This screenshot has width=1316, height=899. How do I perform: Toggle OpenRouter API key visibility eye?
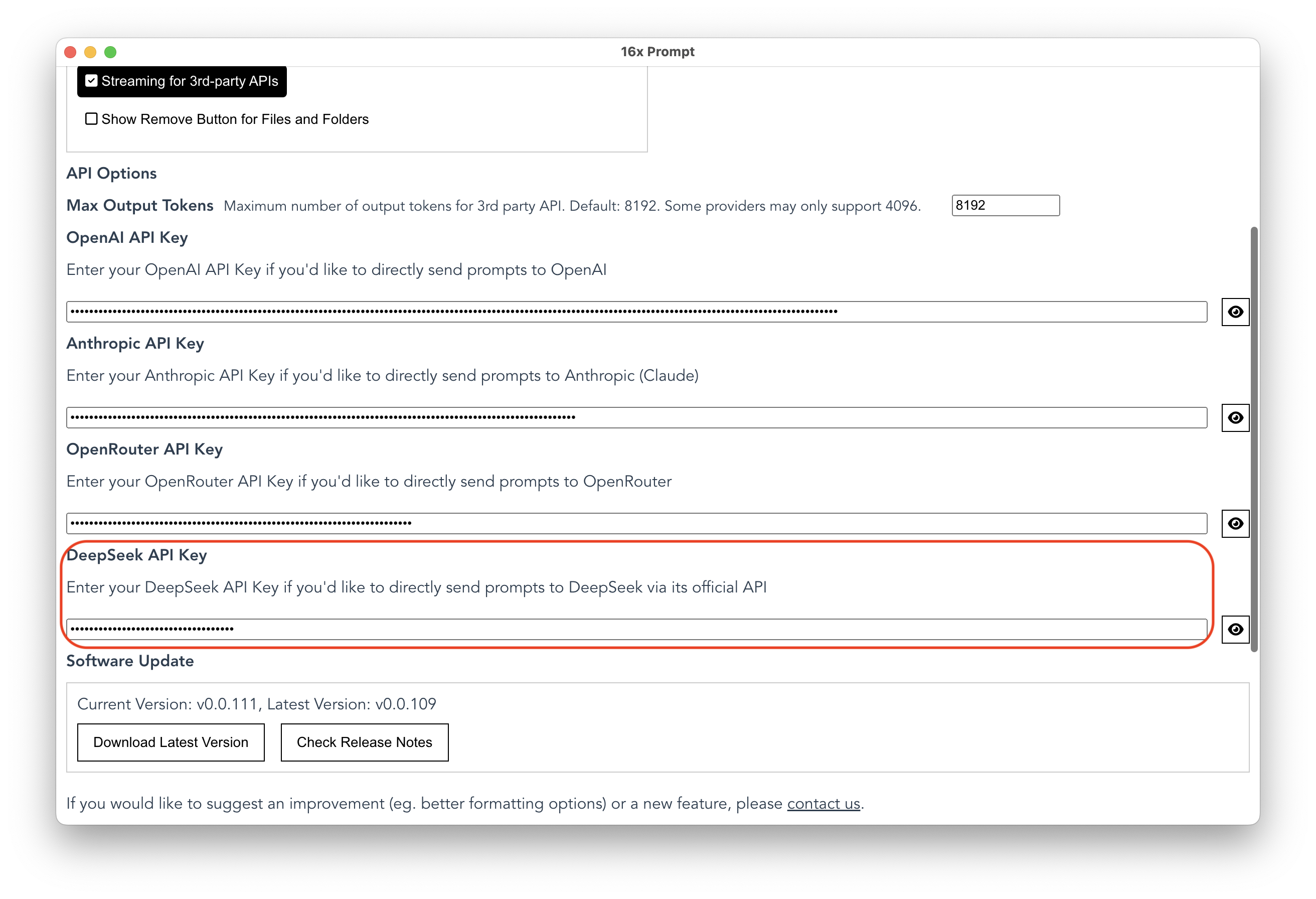click(1235, 523)
